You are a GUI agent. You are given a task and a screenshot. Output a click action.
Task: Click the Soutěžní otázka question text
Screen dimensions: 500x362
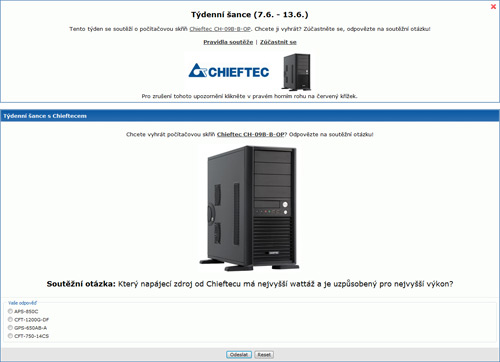click(x=250, y=284)
